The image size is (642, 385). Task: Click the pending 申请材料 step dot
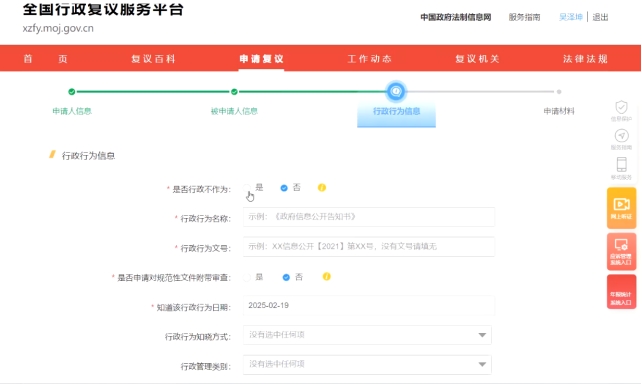pyautogui.click(x=559, y=92)
